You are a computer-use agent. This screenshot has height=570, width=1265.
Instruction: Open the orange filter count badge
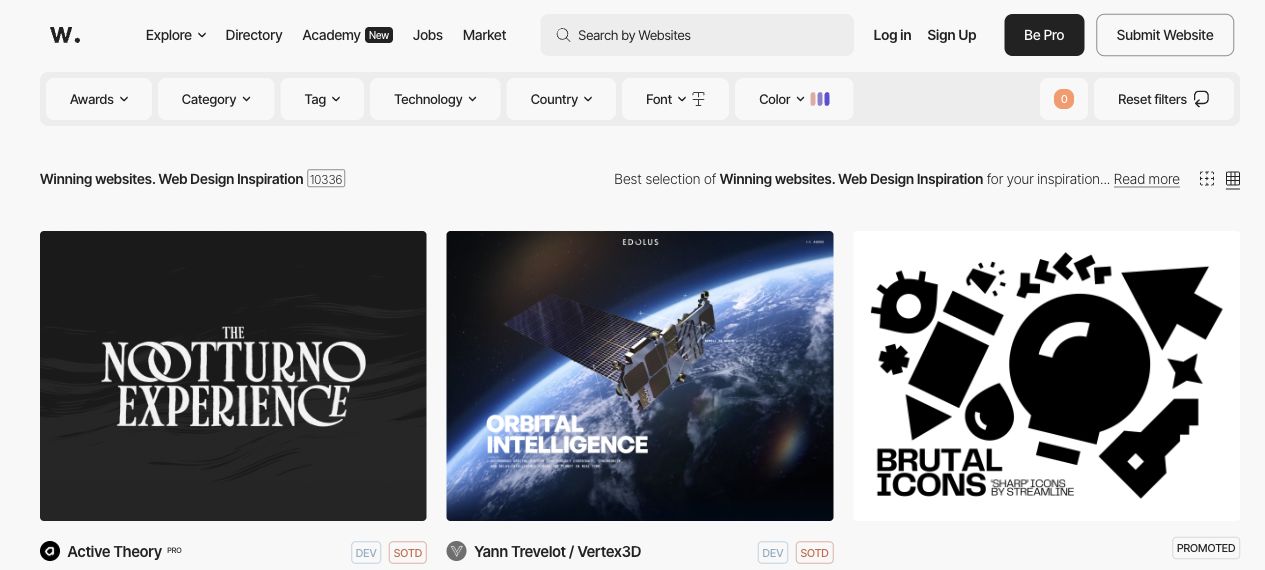pos(1064,99)
